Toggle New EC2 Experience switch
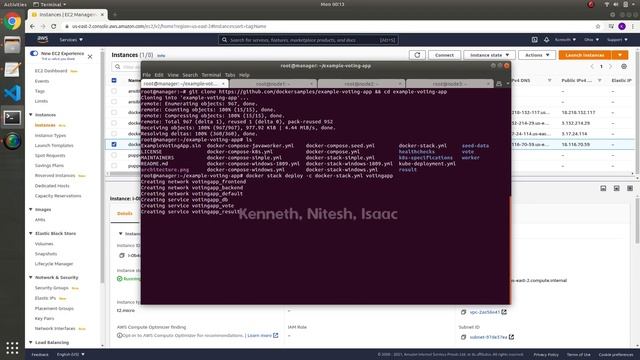The image size is (640, 360). tap(34, 53)
